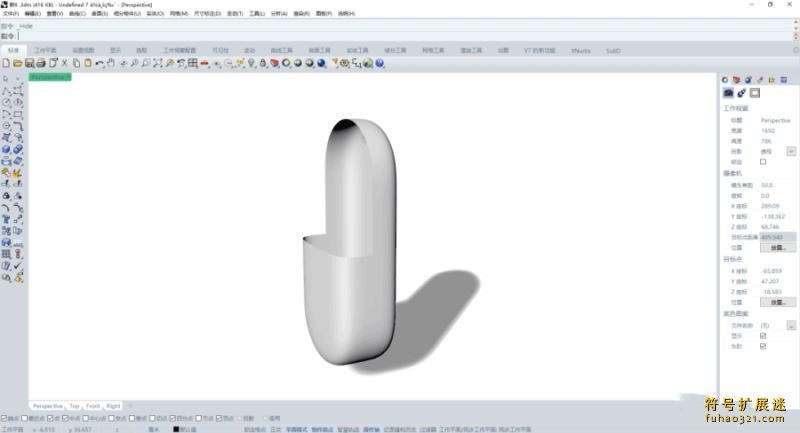800x433 pixels.
Task: Click the four viewports layout icon
Action: 193,63
